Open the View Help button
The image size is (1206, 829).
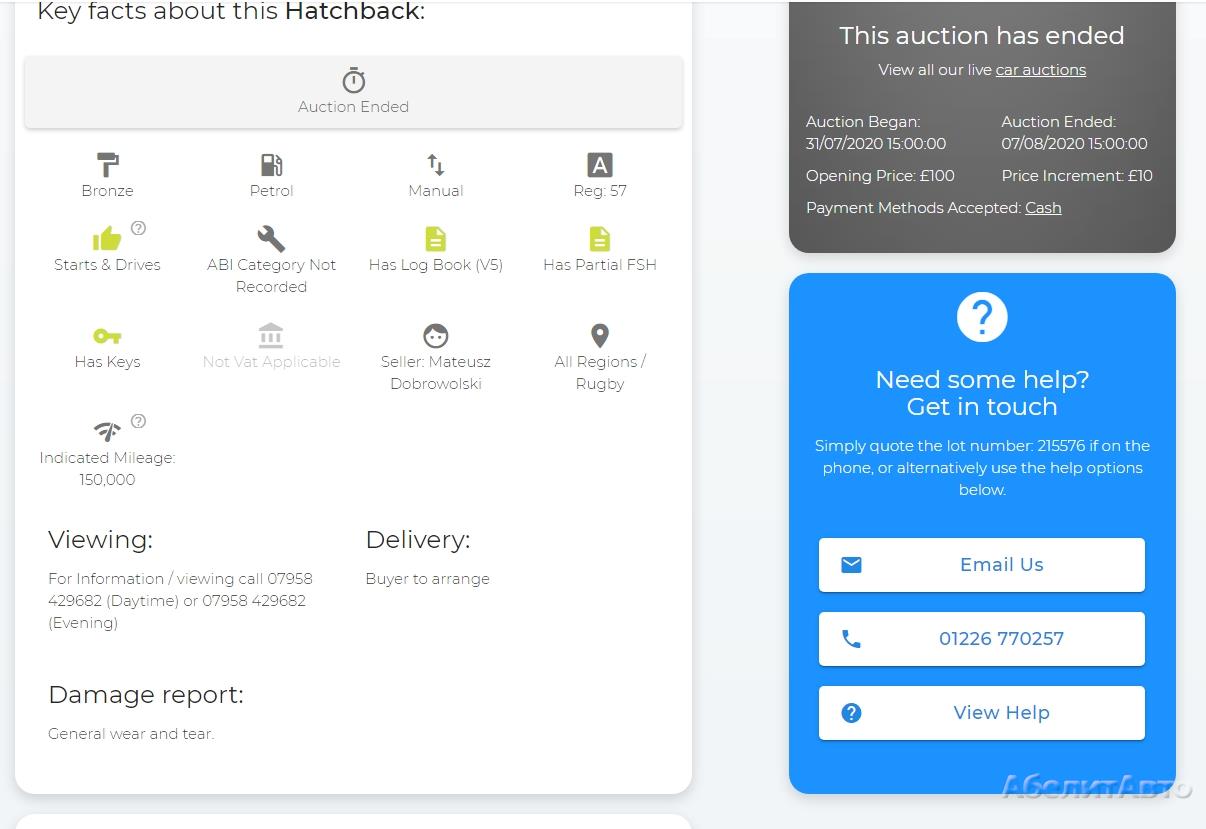point(981,713)
